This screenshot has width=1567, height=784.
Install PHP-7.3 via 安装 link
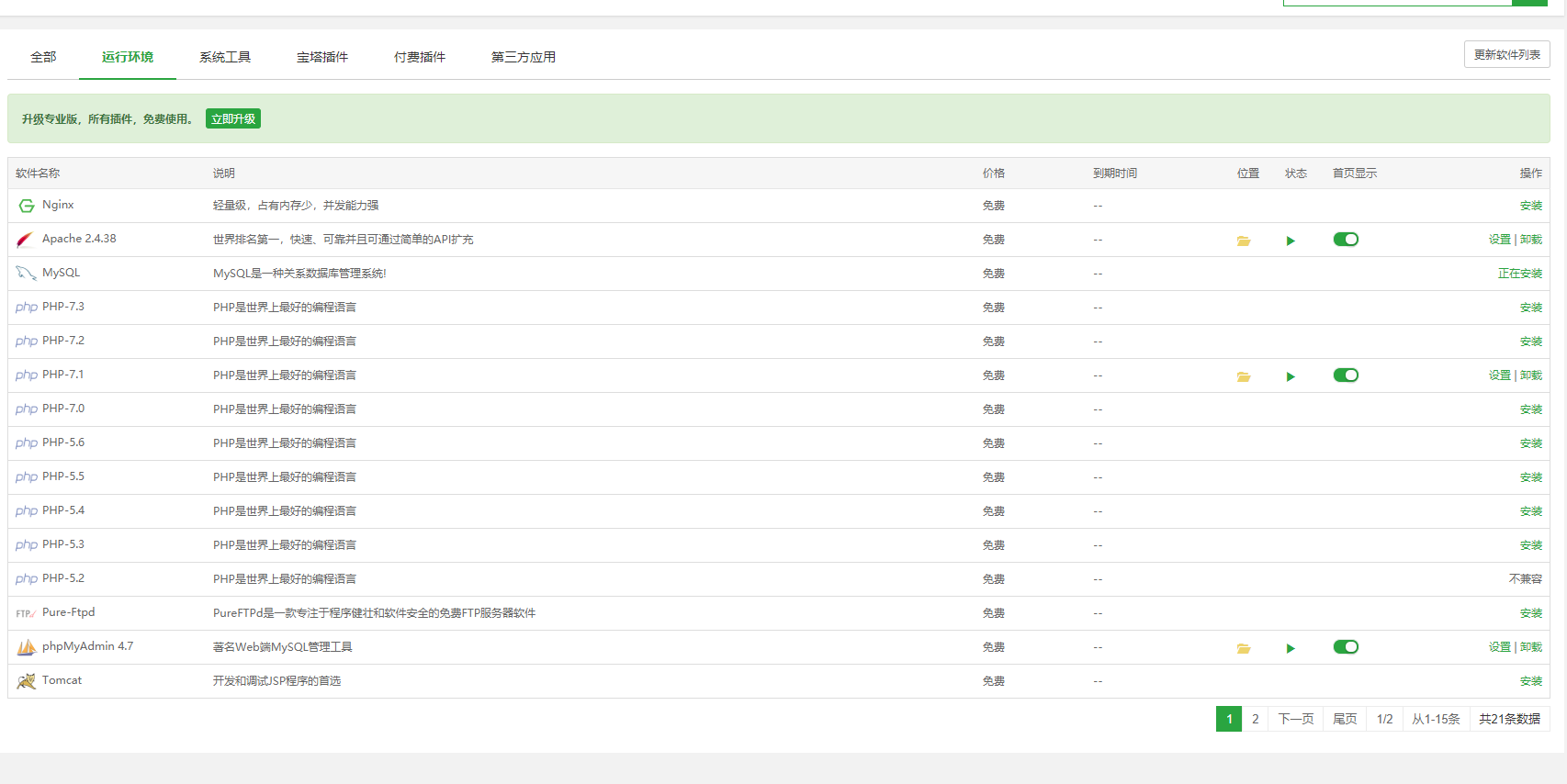pyautogui.click(x=1531, y=308)
